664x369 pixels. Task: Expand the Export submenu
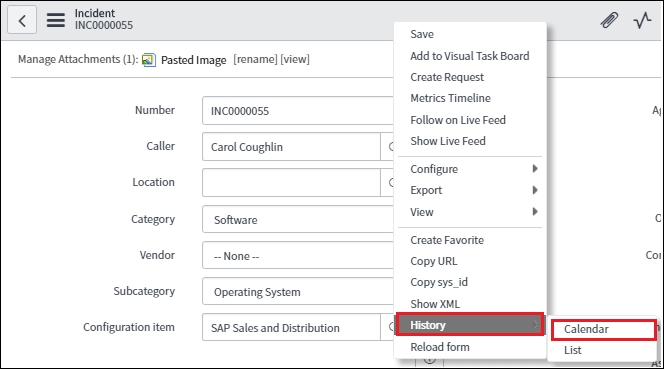pos(470,190)
